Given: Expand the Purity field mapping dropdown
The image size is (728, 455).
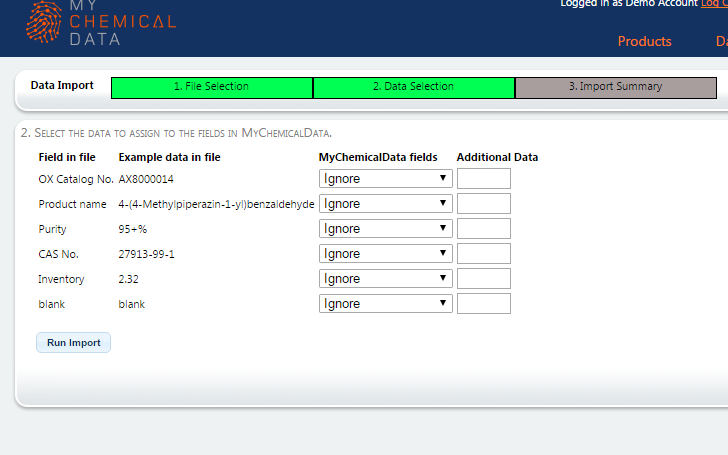Looking at the screenshot, I should pyautogui.click(x=385, y=229).
